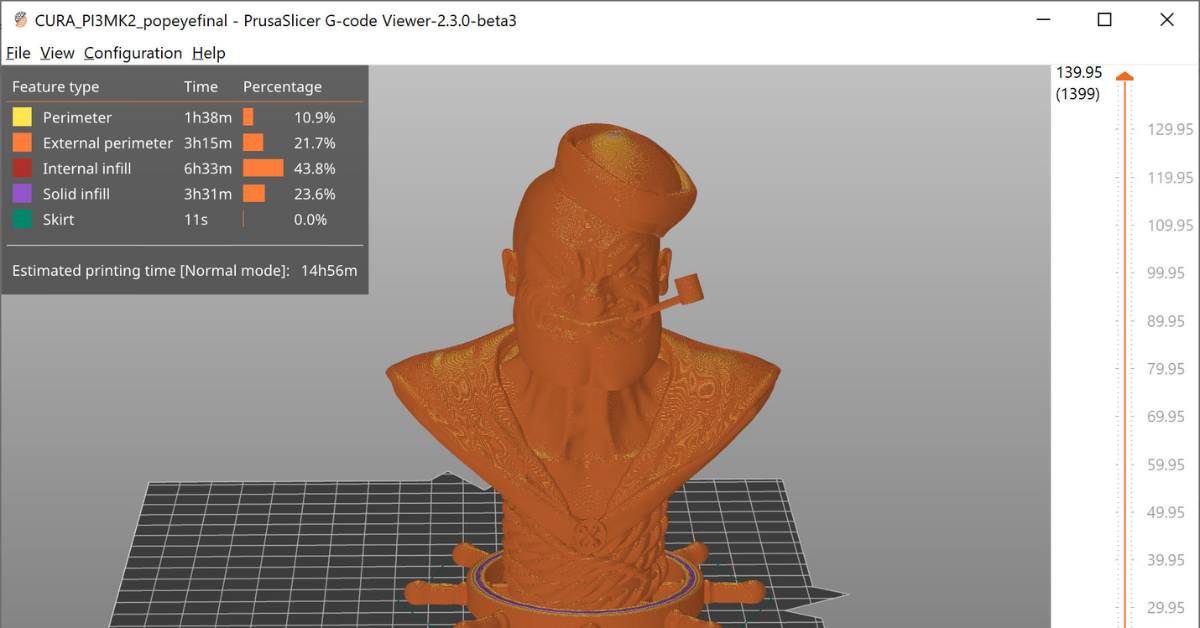This screenshot has height=628, width=1200.
Task: Click the purple Solid infill swatch icon
Action: [22, 194]
